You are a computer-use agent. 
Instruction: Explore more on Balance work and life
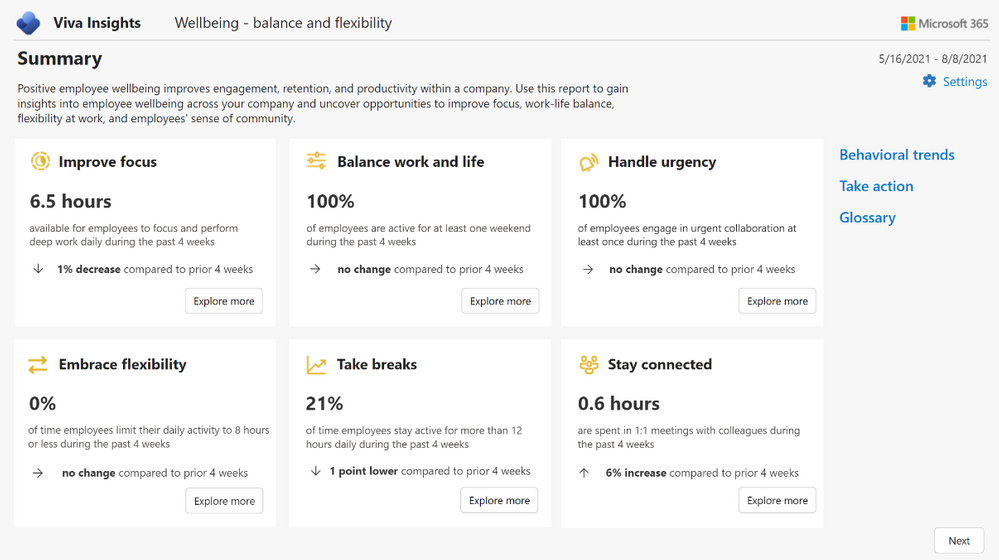click(500, 301)
